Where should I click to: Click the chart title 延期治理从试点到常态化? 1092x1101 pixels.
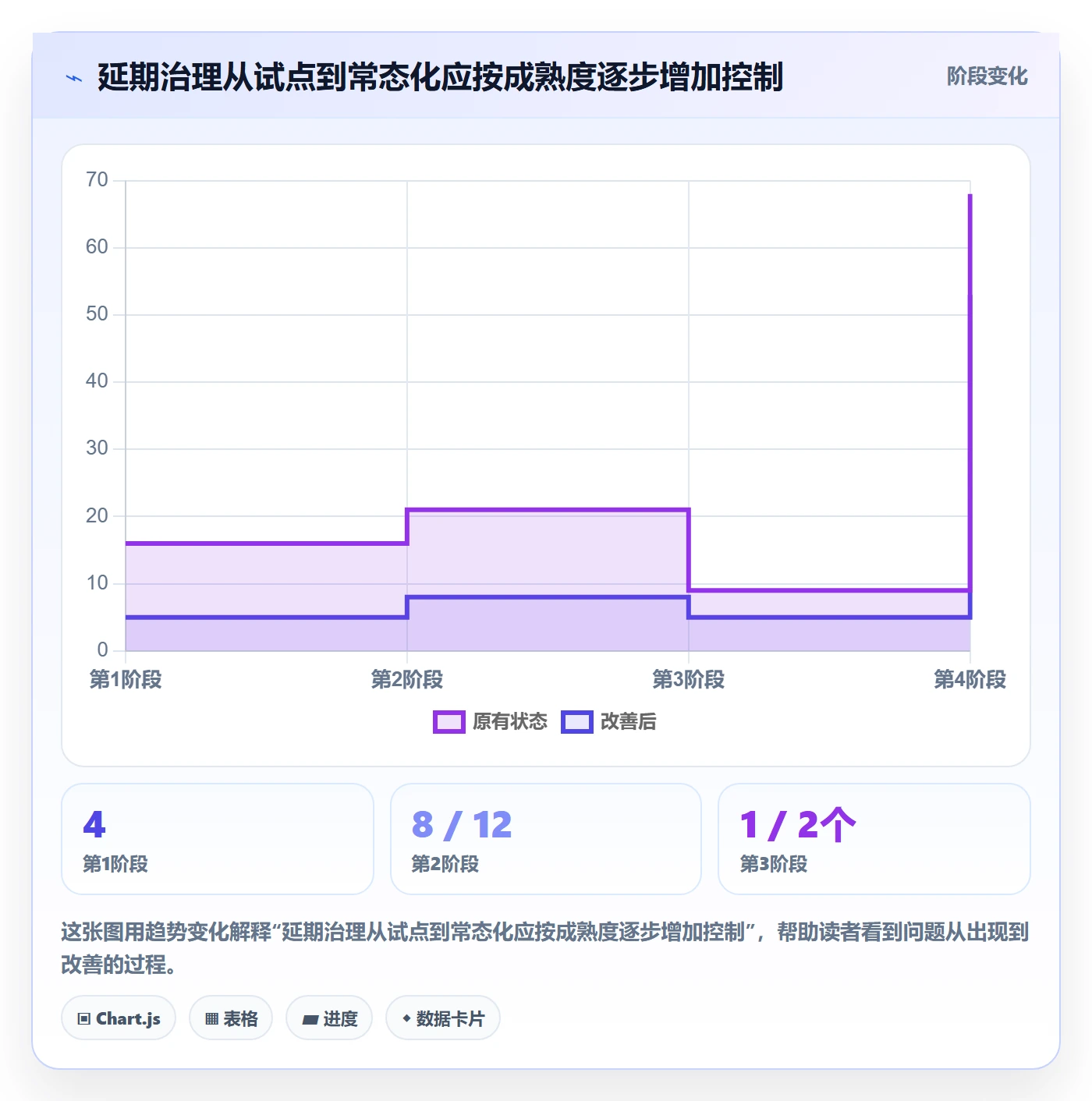[x=440, y=77]
